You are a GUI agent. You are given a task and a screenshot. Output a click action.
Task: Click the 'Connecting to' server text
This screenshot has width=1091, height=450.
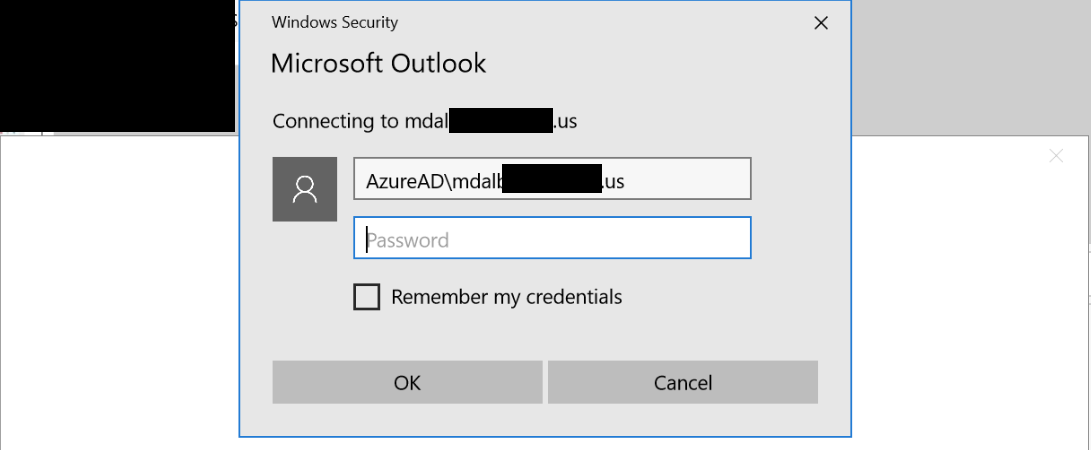click(424, 121)
